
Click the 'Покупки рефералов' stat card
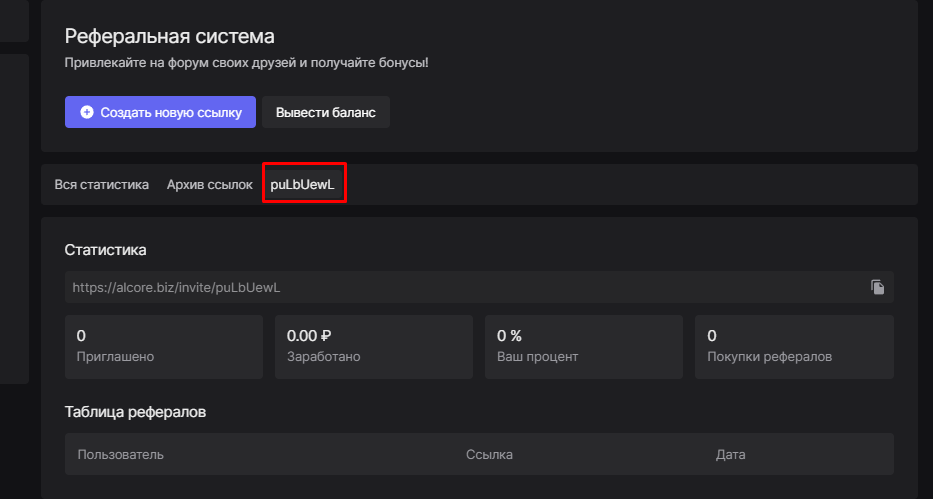coord(794,346)
